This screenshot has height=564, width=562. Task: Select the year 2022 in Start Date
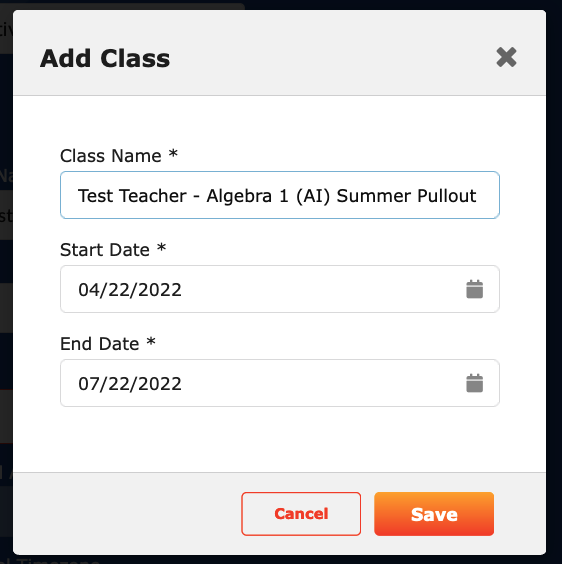(160, 290)
